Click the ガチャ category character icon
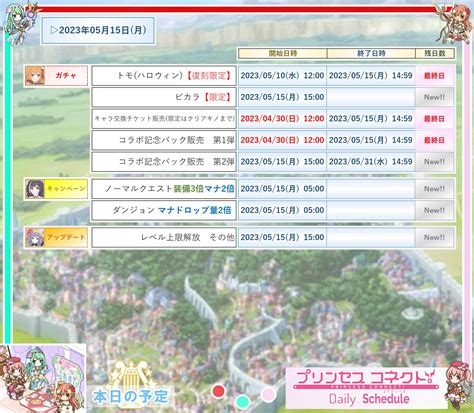Screen dimensions: 474x413 click(35, 76)
